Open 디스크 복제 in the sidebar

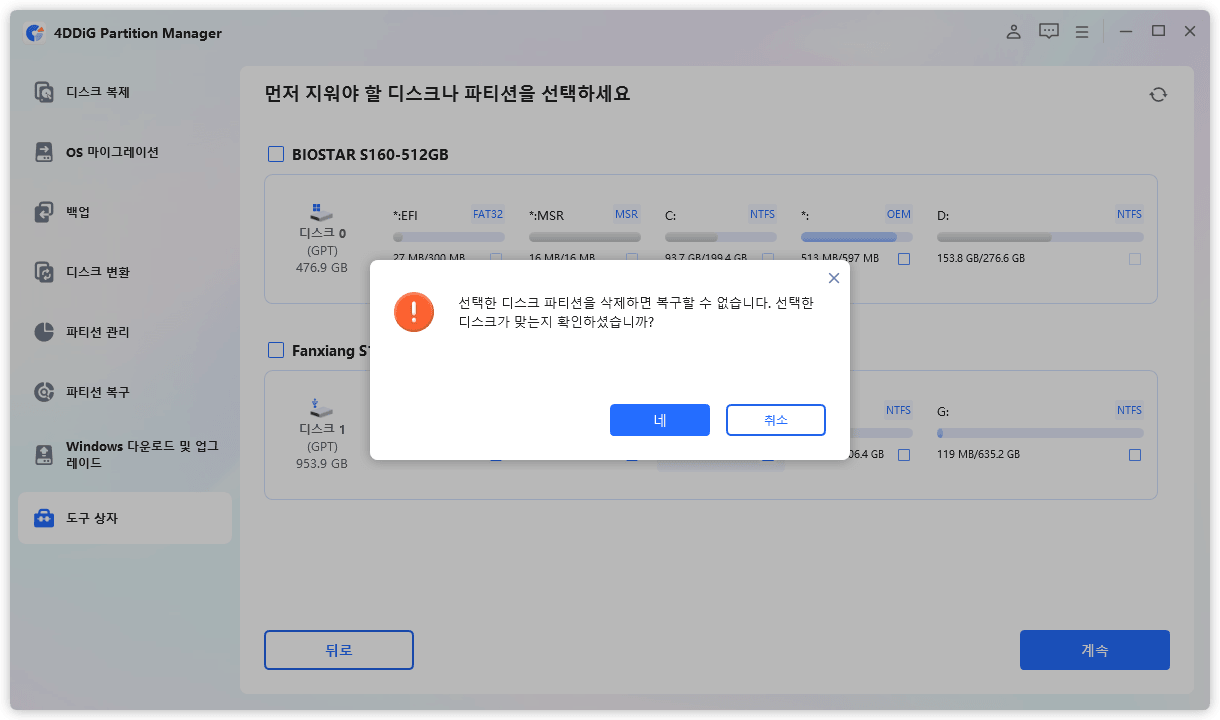point(125,92)
